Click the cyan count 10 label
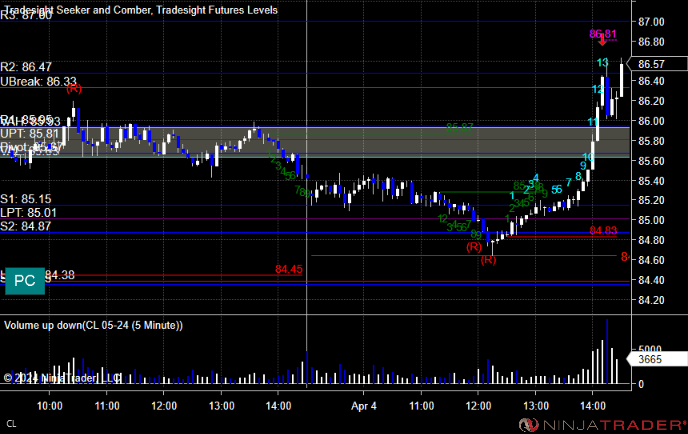The height and width of the screenshot is (434, 688). pos(588,157)
